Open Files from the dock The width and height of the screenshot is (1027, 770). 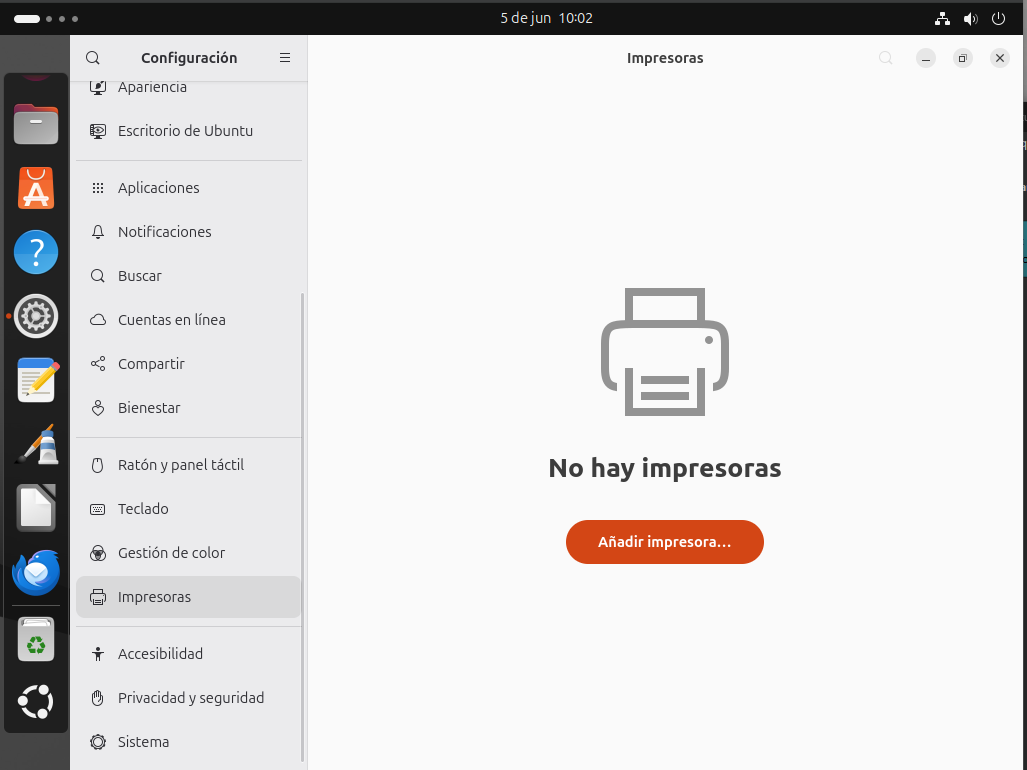(x=36, y=124)
